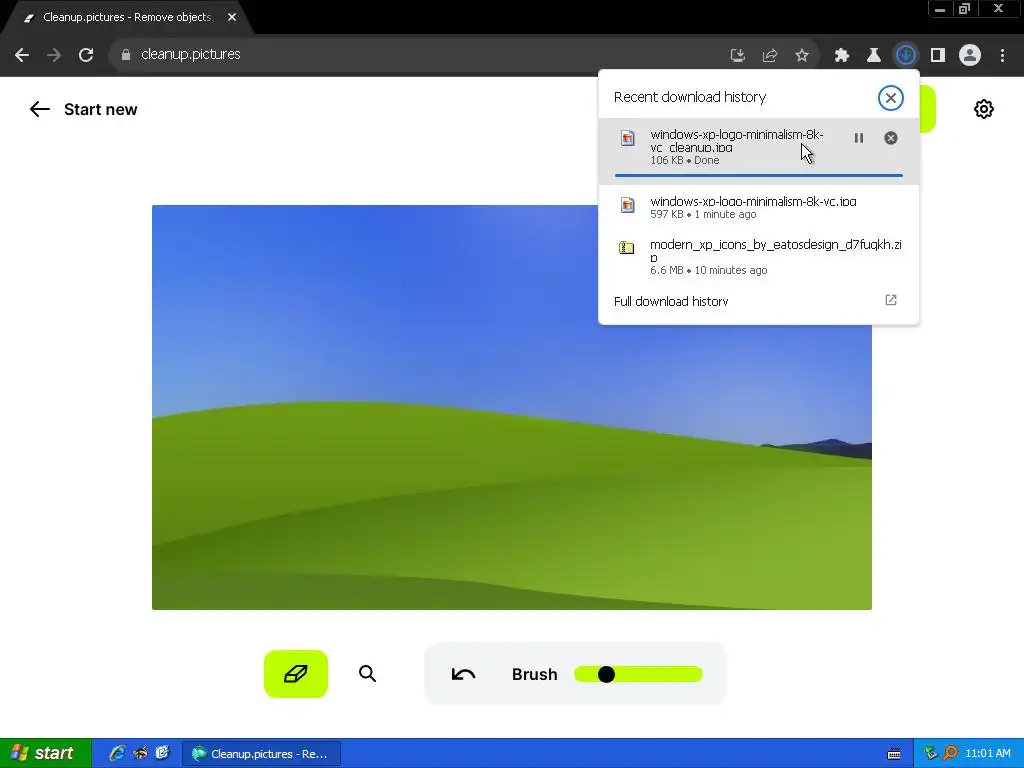
Task: Click the browser forward arrow
Action: [x=54, y=55]
